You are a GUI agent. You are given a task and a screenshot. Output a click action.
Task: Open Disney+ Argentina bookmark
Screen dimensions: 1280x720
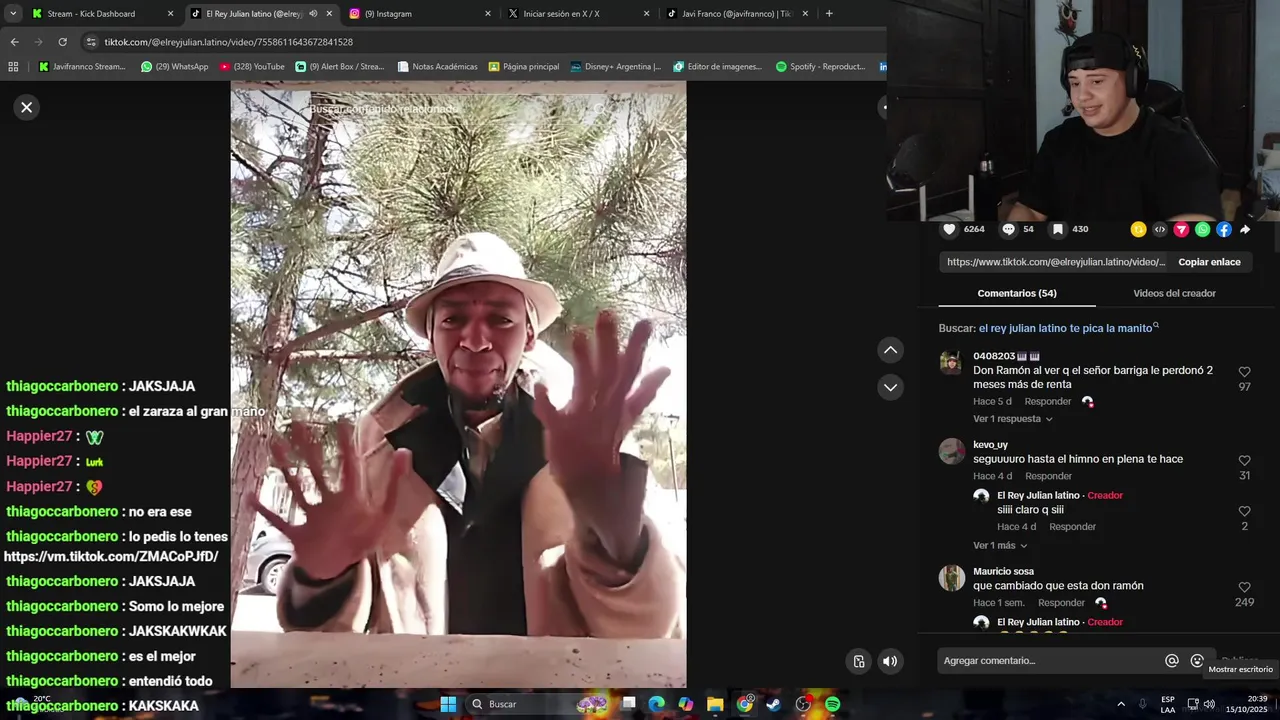[x=615, y=67]
